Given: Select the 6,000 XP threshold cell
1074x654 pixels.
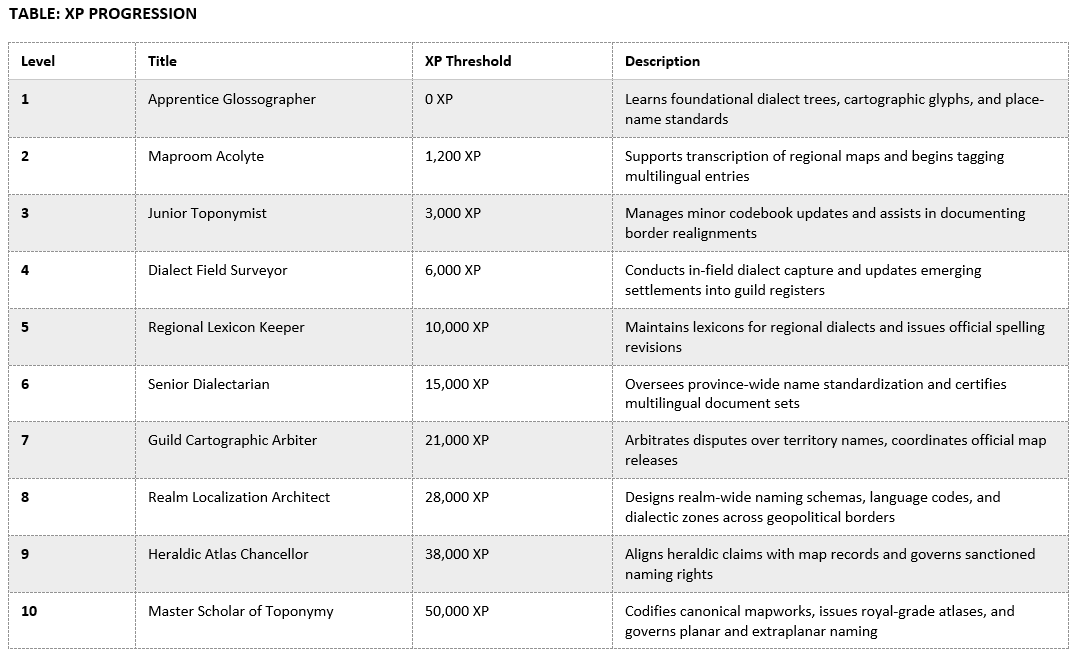Looking at the screenshot, I should click(x=452, y=270).
